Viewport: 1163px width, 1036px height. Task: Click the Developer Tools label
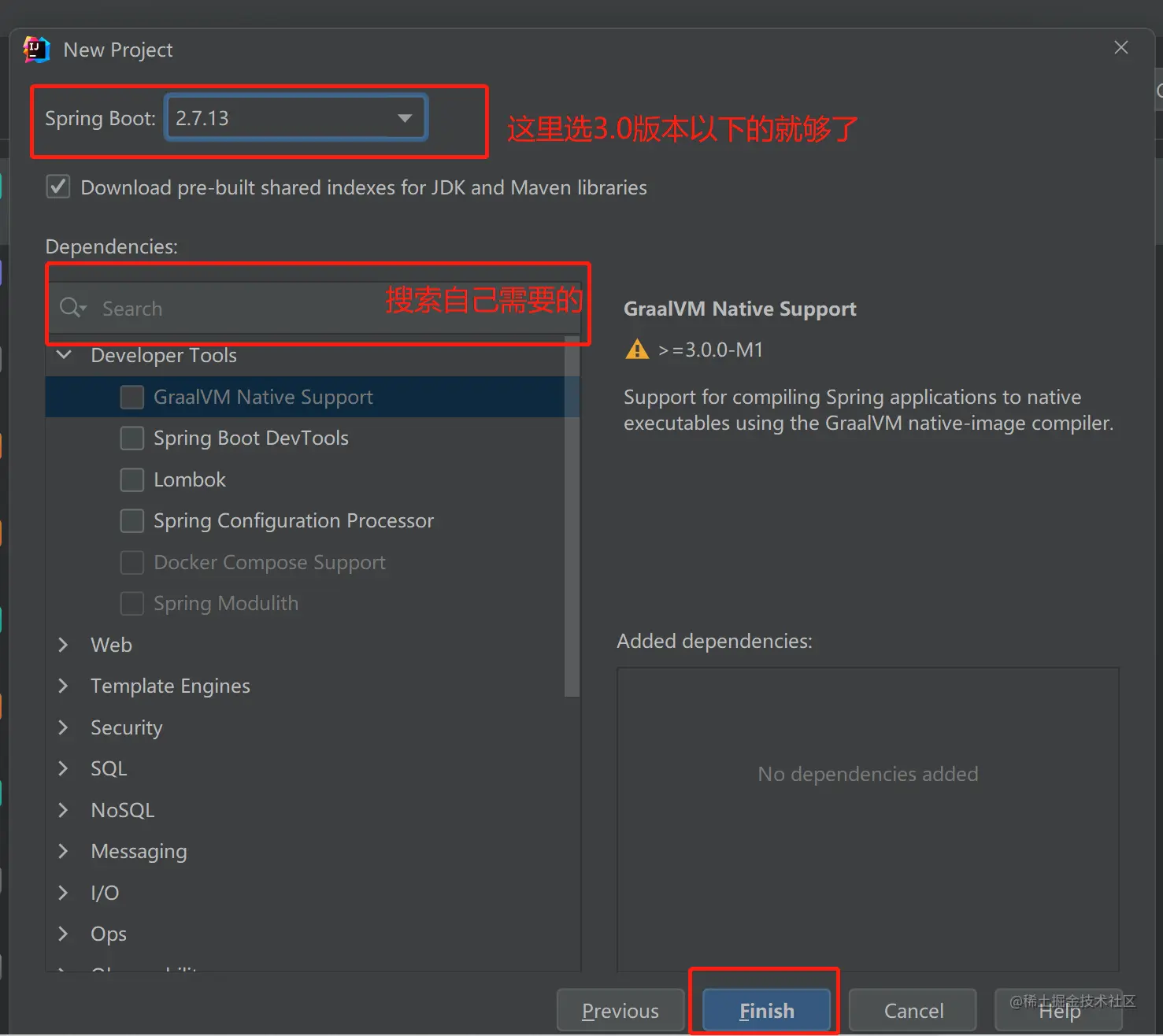[x=164, y=355]
